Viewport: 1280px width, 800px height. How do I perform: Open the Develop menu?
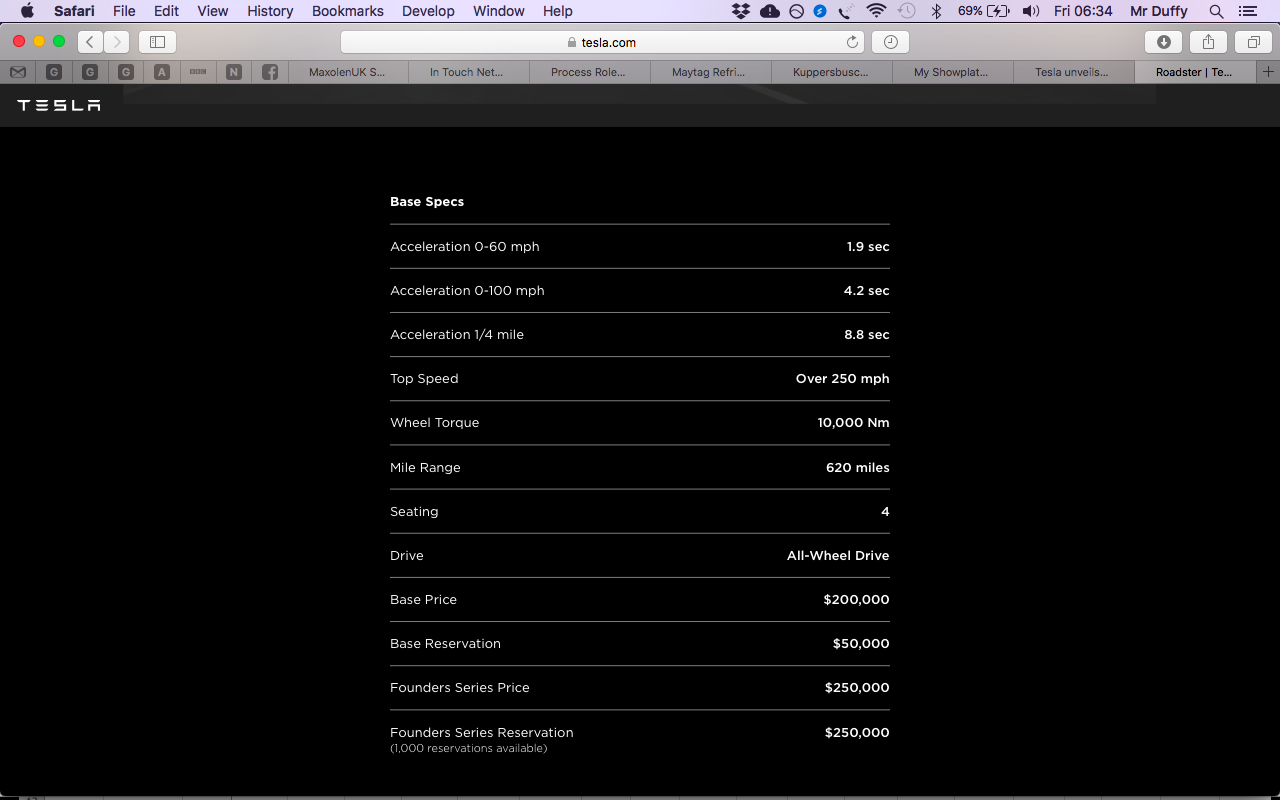[428, 11]
